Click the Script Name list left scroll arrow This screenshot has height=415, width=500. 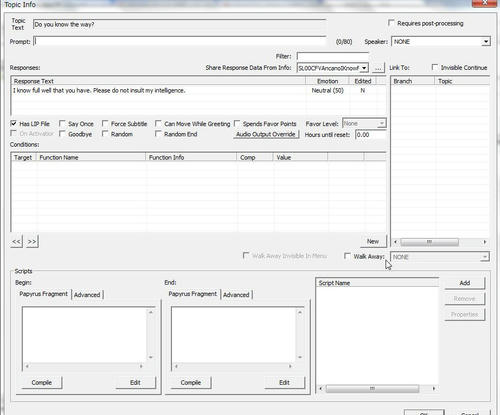coord(321,388)
